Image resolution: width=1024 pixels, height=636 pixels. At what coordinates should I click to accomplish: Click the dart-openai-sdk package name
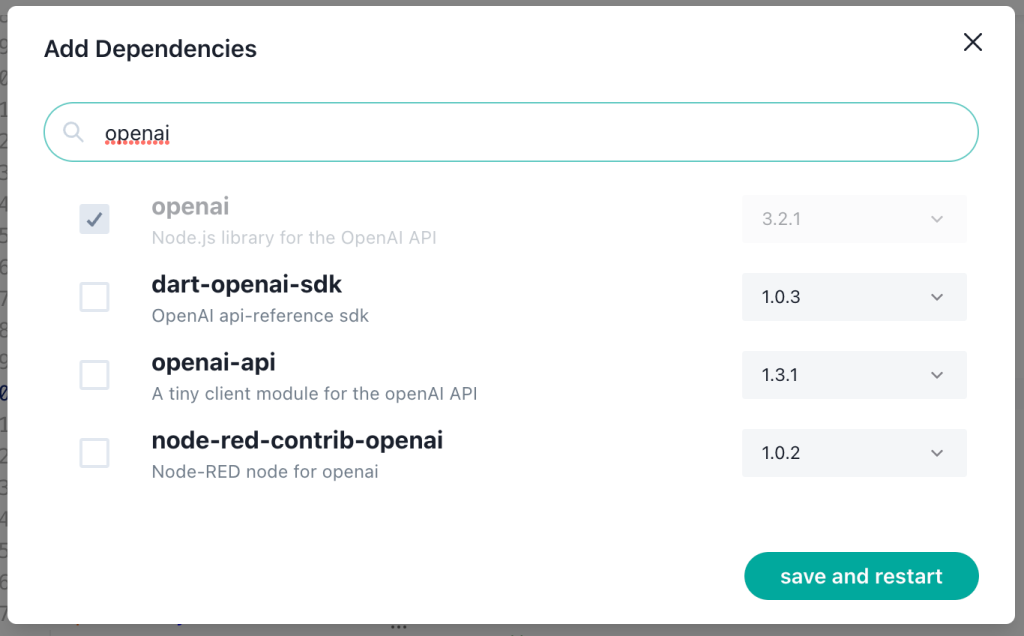[x=246, y=285]
